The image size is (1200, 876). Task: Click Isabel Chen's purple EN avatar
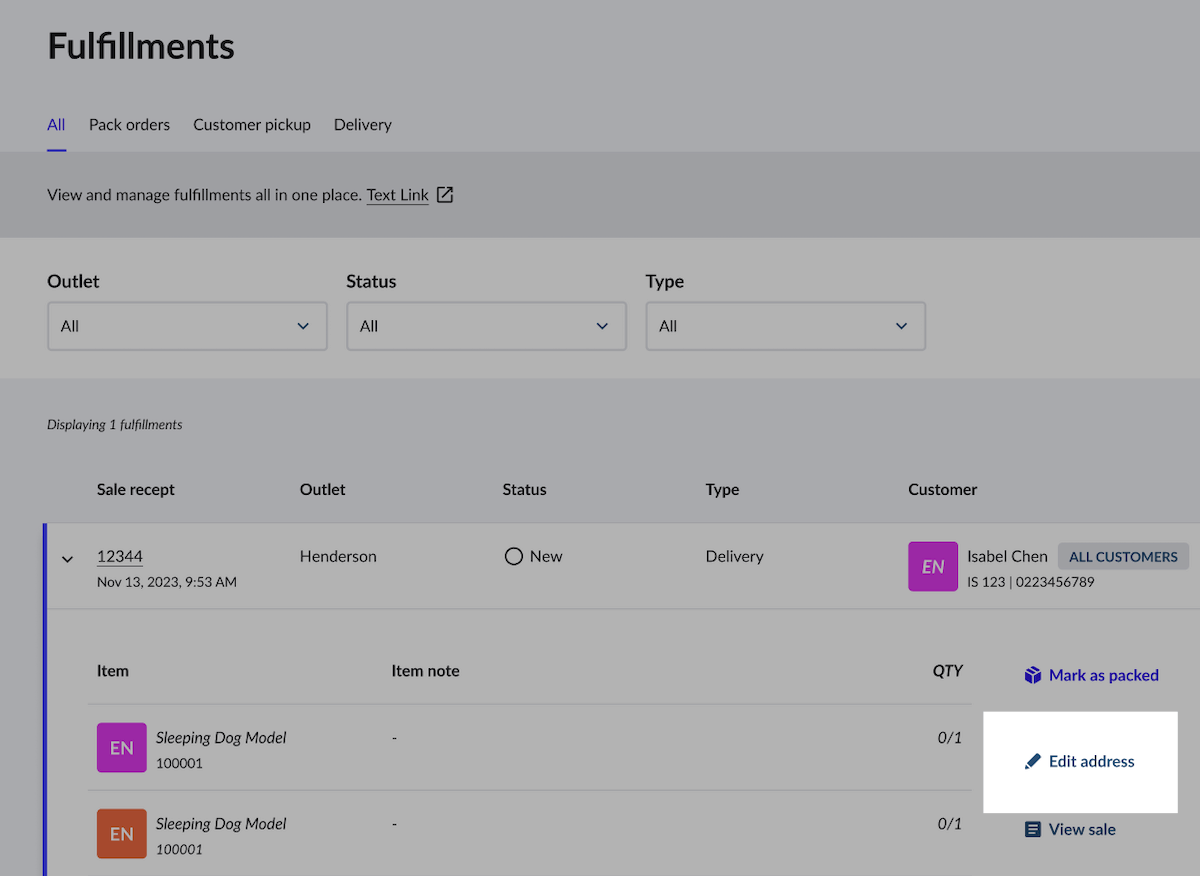tap(933, 566)
